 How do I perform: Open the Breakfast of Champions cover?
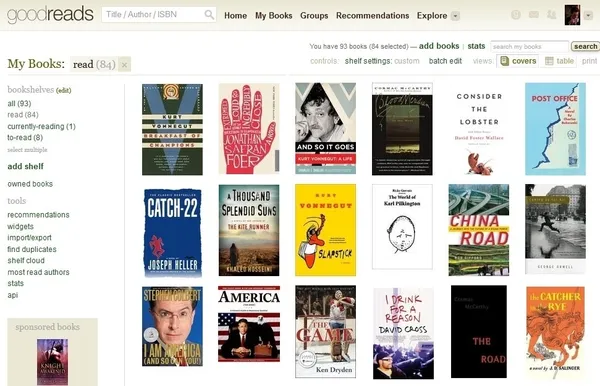172,130
